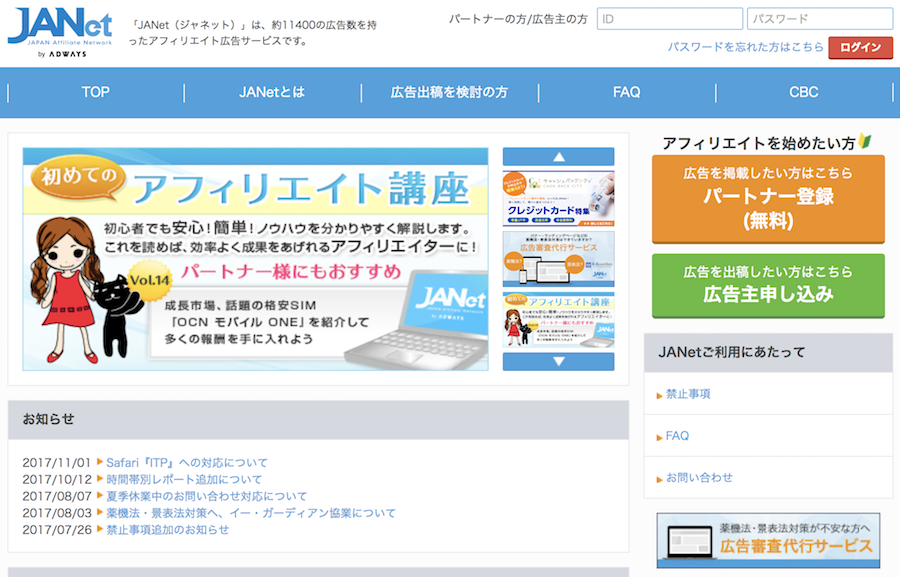
Task: Click the orange arrow before 禁止事項
Action: tap(660, 396)
